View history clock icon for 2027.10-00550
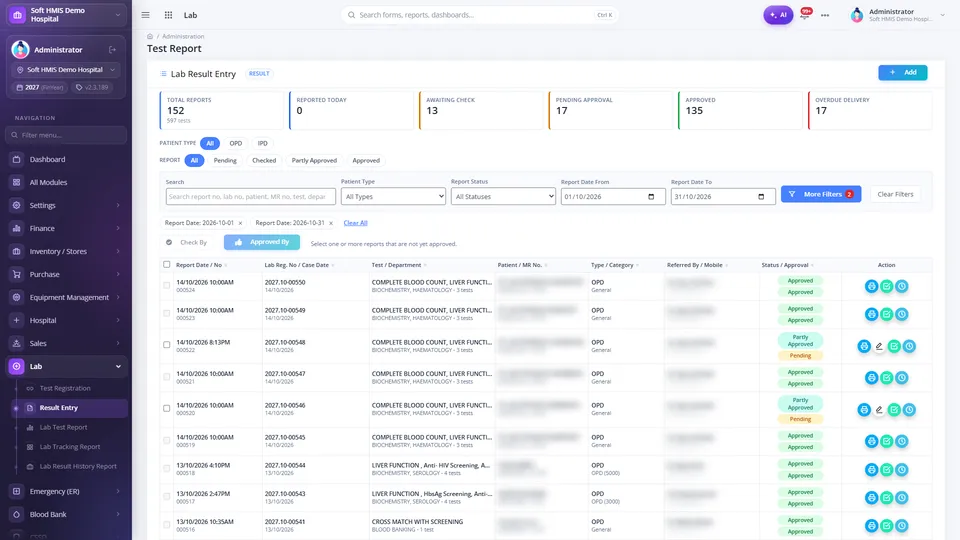This screenshot has height=540, width=960. [902, 286]
